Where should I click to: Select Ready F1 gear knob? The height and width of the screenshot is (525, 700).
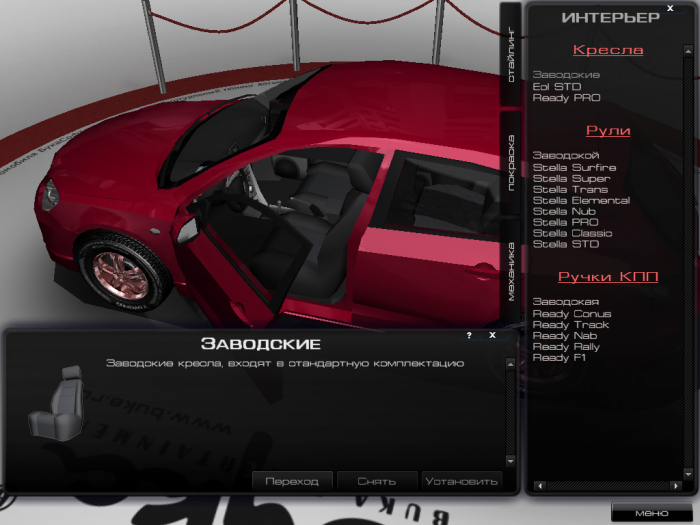click(559, 358)
